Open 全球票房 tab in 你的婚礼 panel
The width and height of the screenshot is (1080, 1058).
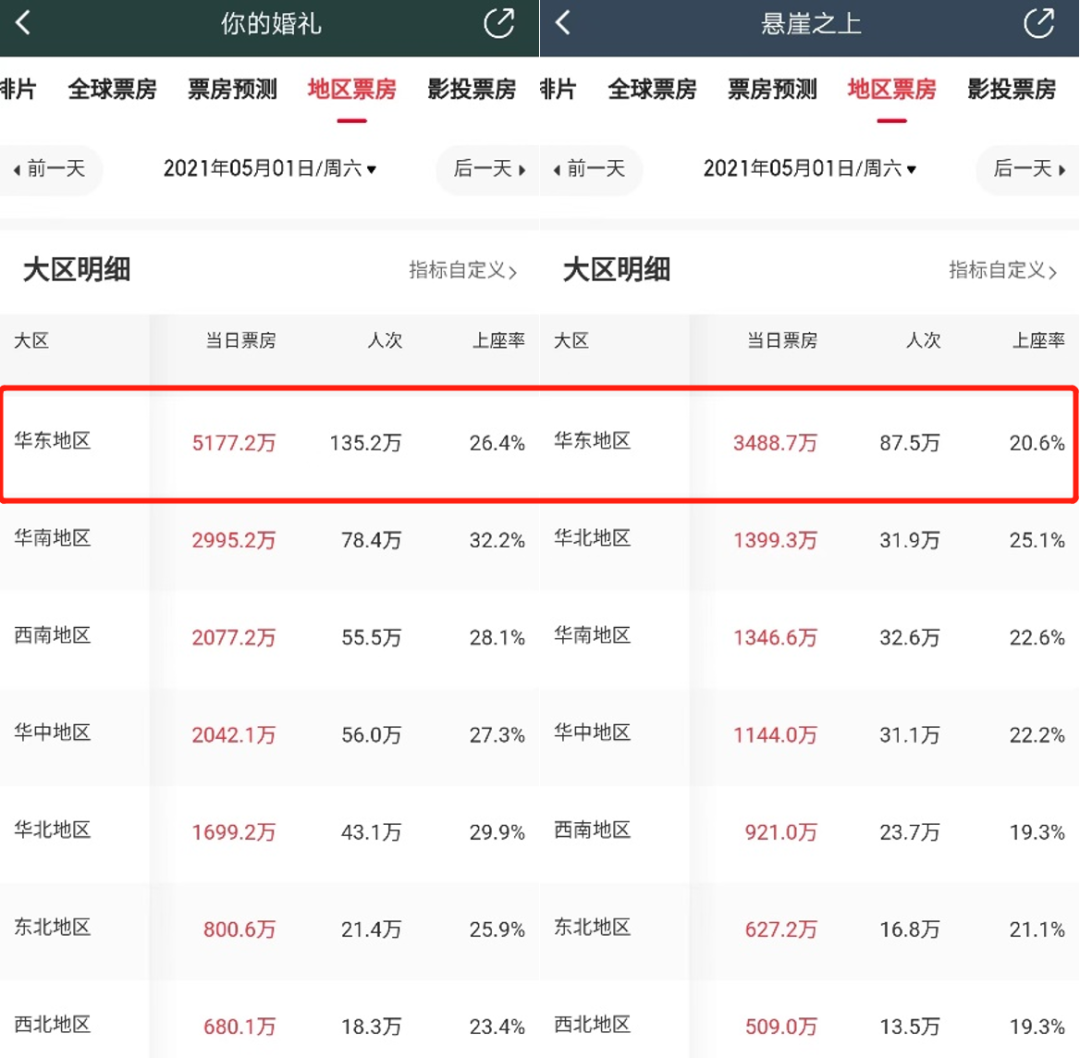click(x=112, y=90)
